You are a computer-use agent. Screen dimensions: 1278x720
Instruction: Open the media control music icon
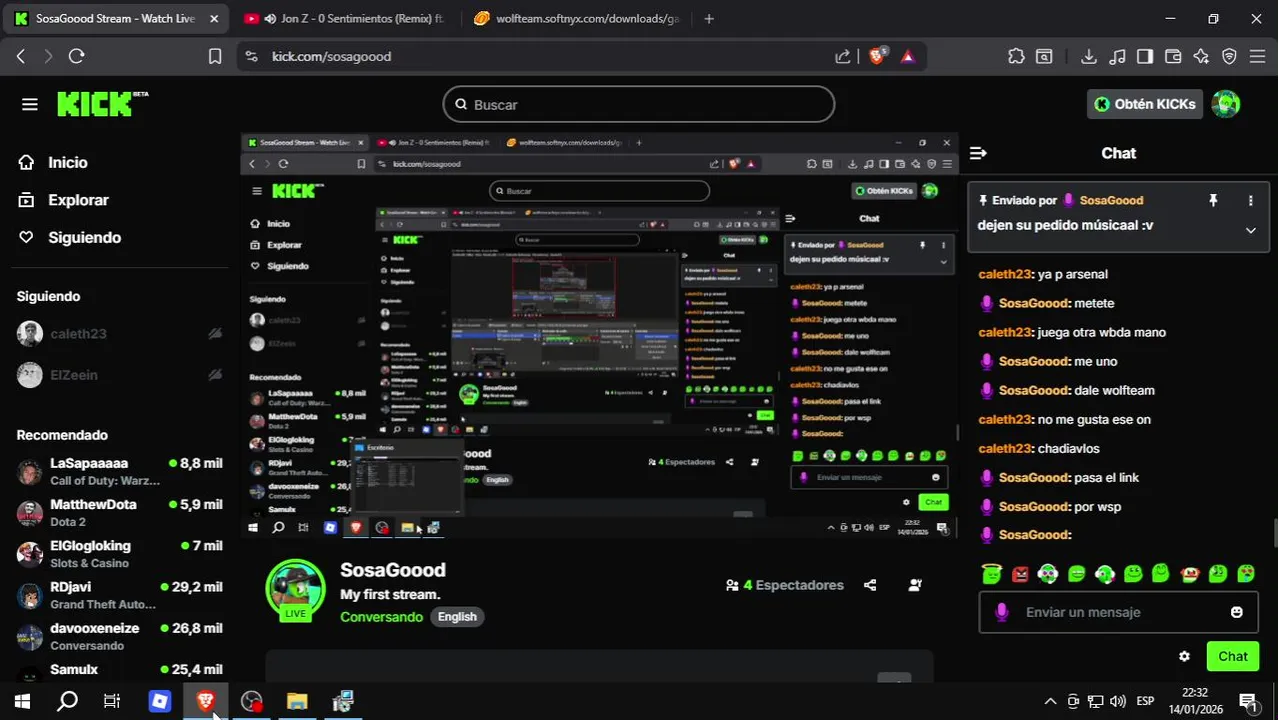click(x=1117, y=56)
